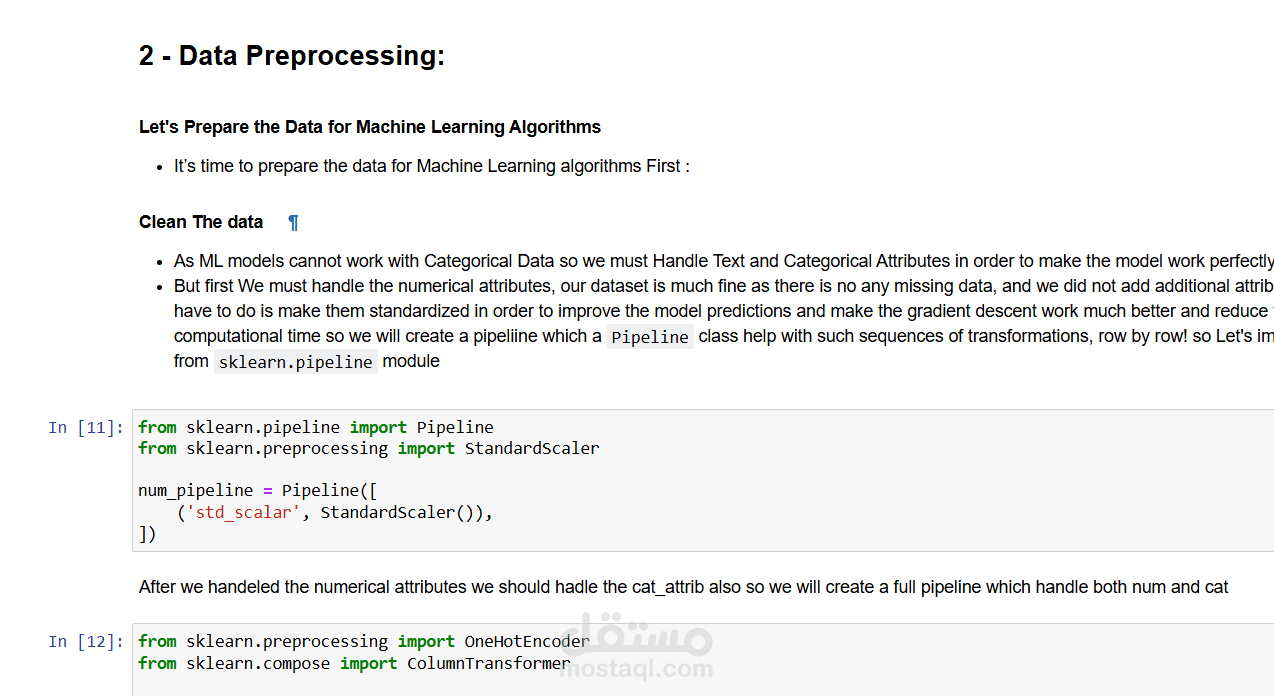Click the closing "])" line in cell 11
Image resolution: width=1274 pixels, height=696 pixels.
tap(148, 535)
